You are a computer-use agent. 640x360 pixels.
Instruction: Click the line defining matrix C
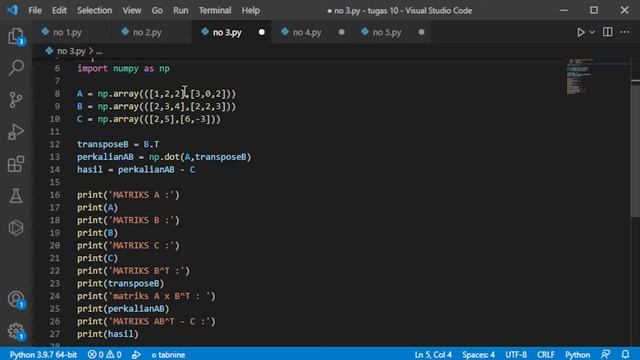pyautogui.click(x=149, y=119)
